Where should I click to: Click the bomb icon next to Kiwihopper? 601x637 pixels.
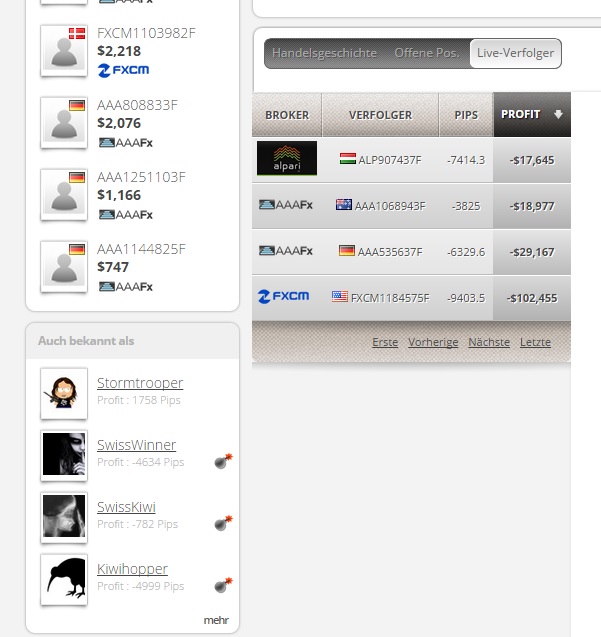[223, 585]
